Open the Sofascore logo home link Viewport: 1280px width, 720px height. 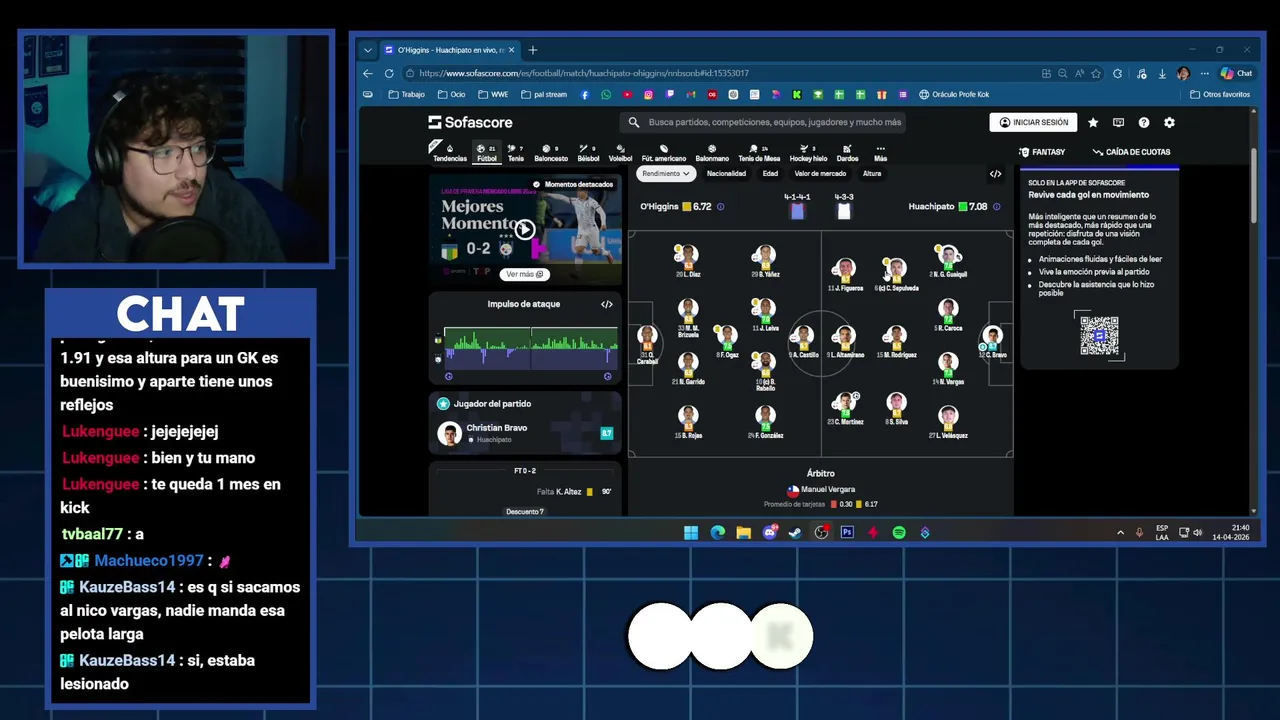click(x=470, y=122)
